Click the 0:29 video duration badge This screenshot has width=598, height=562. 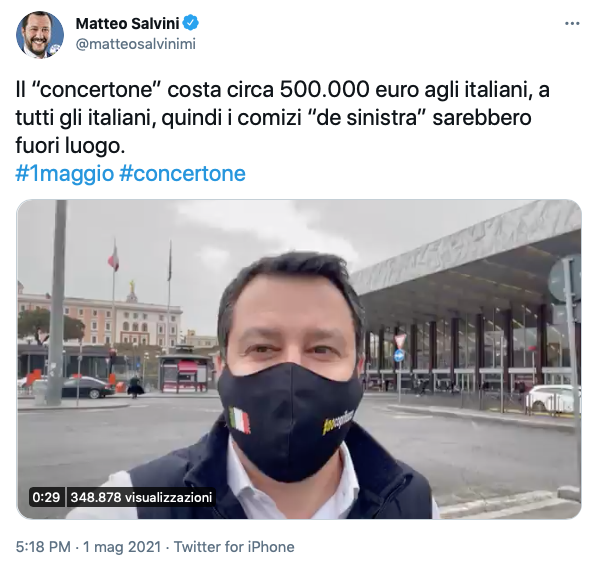46,497
